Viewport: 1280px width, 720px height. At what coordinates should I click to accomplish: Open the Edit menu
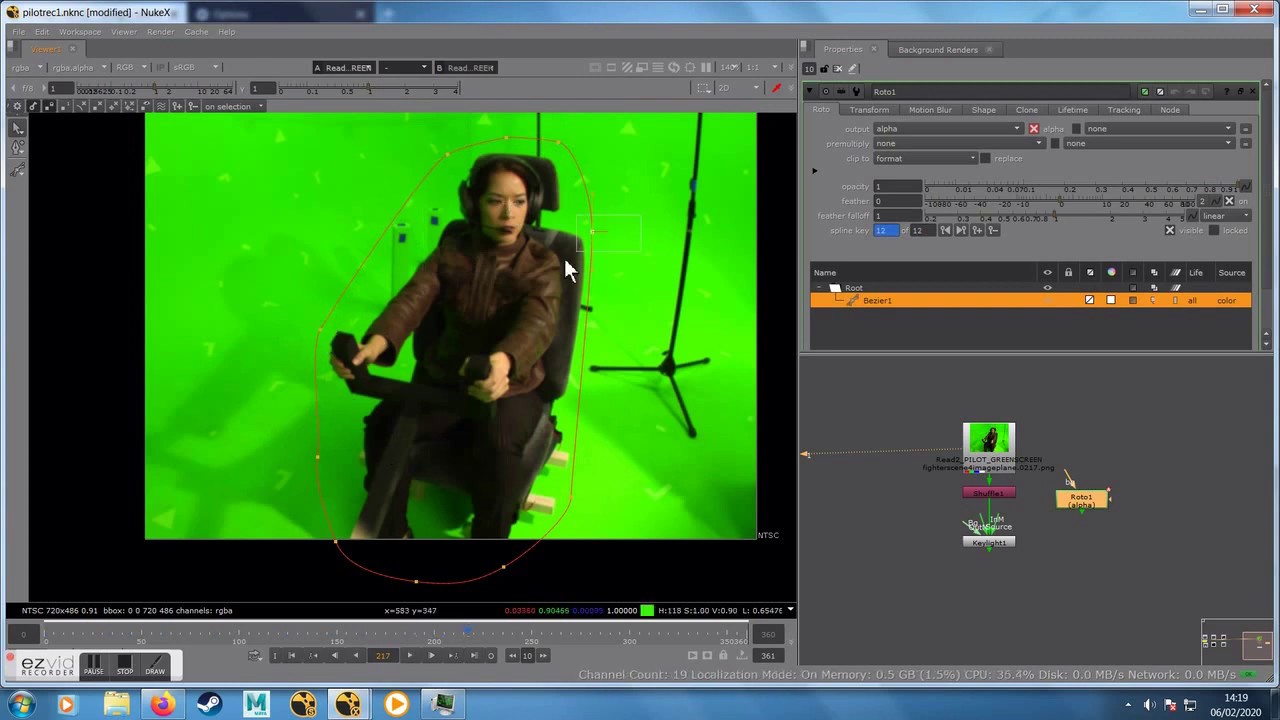[42, 32]
